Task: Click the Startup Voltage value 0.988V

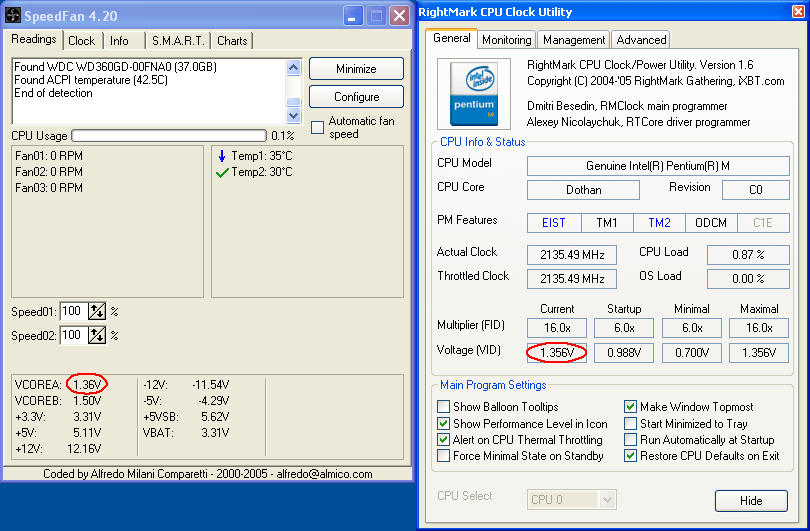Action: [x=624, y=353]
